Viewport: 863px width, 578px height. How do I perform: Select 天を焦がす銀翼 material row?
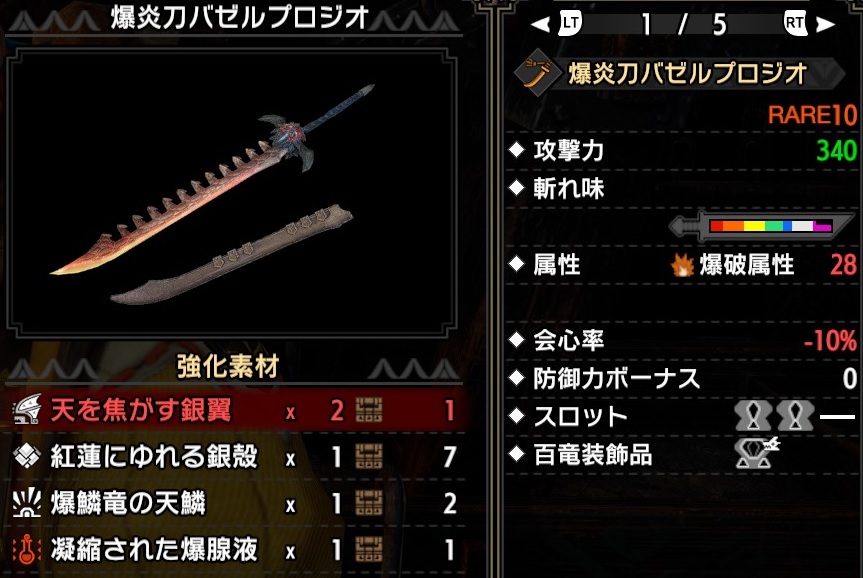(x=234, y=410)
